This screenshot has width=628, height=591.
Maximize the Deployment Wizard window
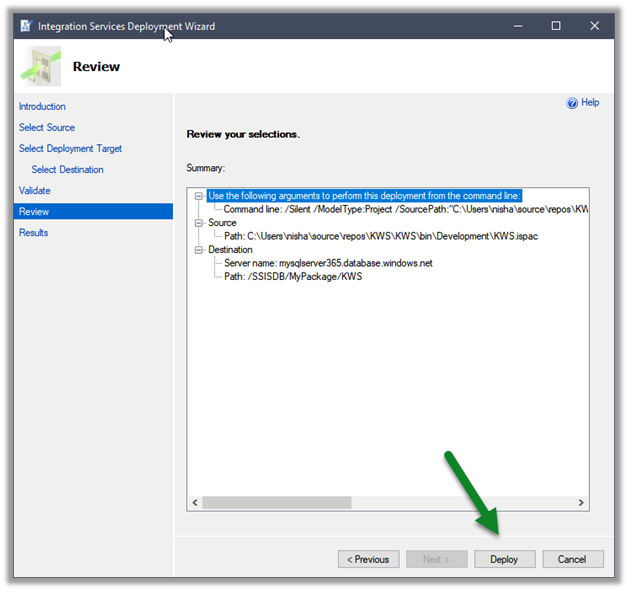pos(556,26)
